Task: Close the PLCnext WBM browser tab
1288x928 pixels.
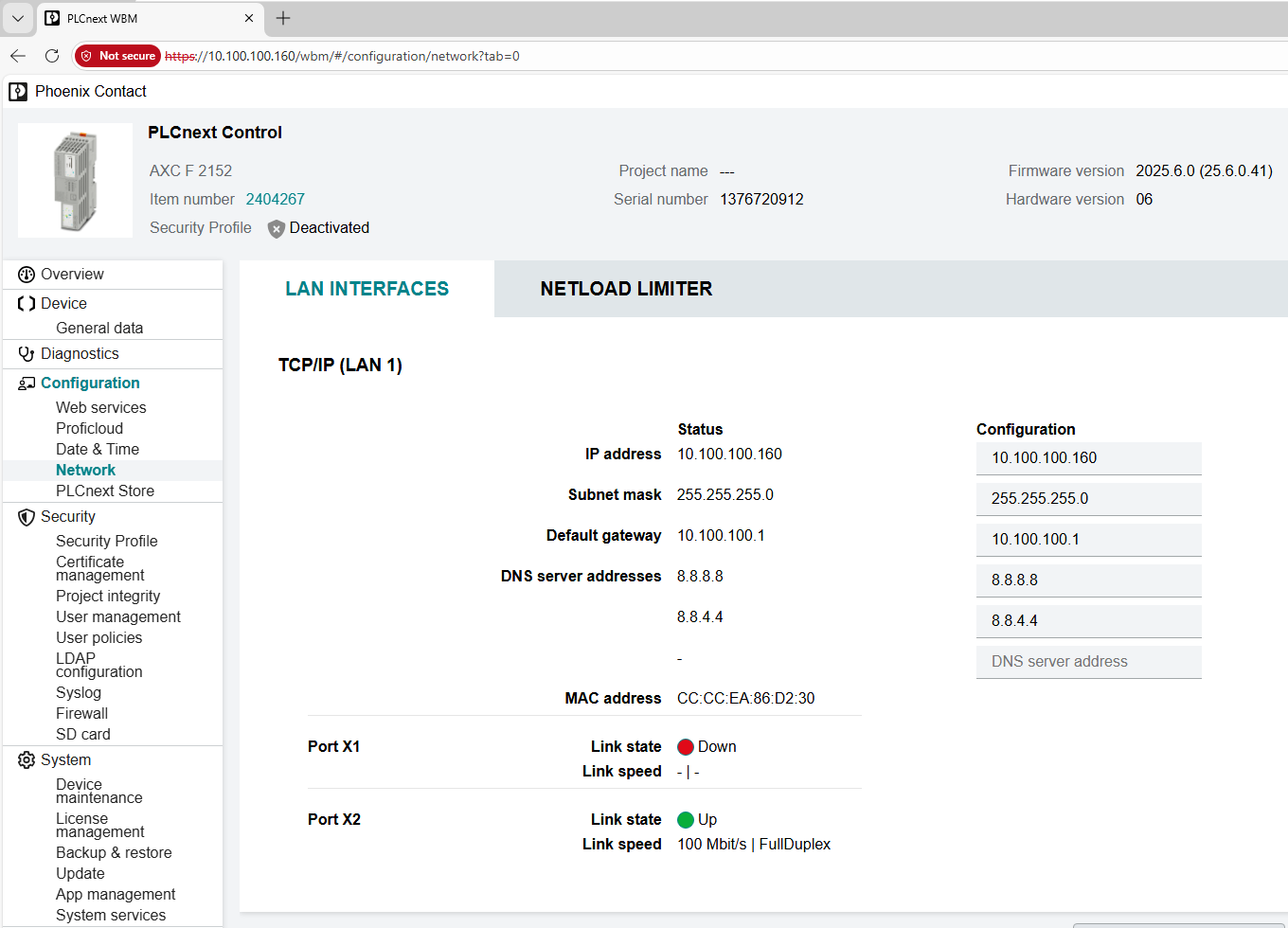Action: point(249,18)
